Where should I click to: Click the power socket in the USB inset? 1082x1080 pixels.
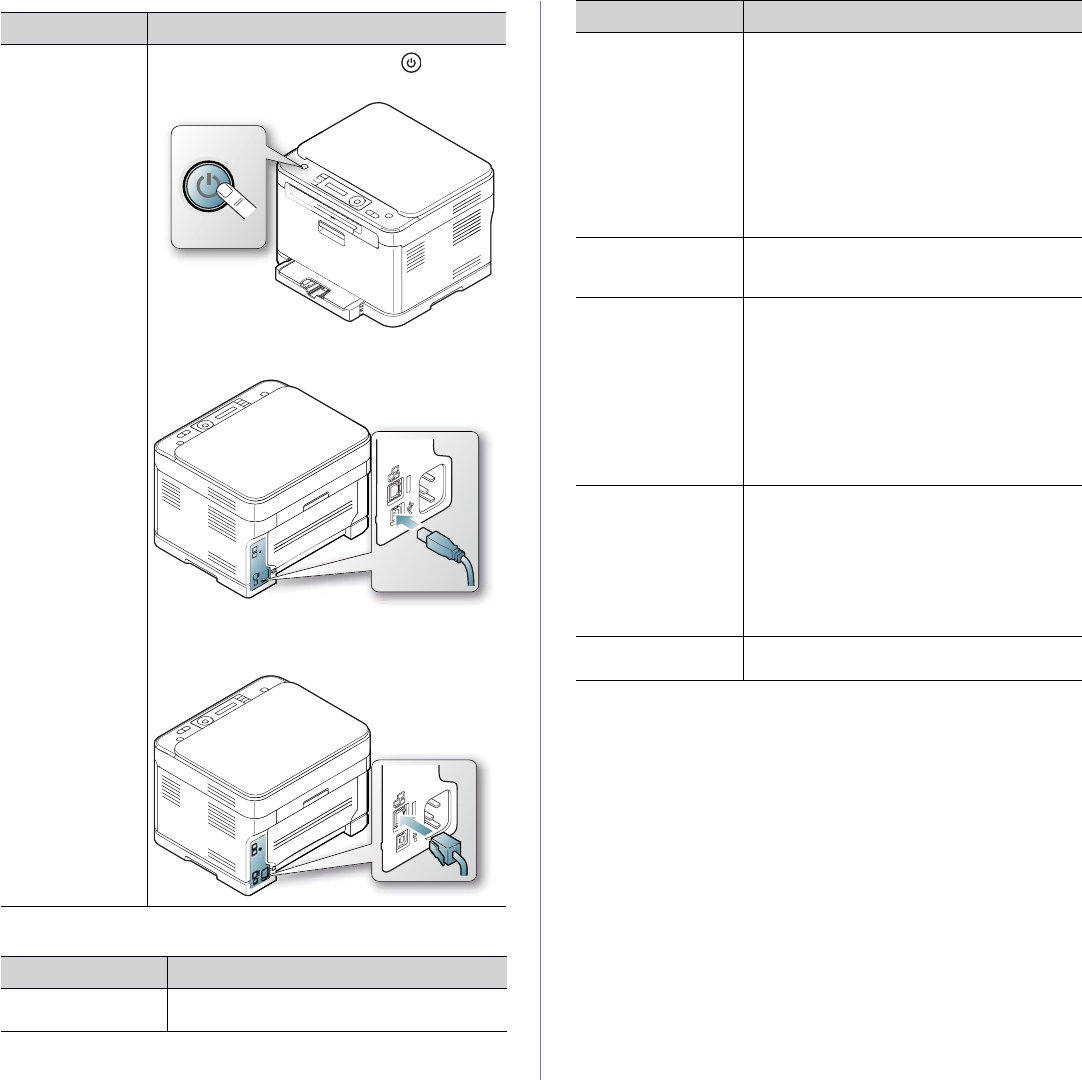pyautogui.click(x=436, y=488)
